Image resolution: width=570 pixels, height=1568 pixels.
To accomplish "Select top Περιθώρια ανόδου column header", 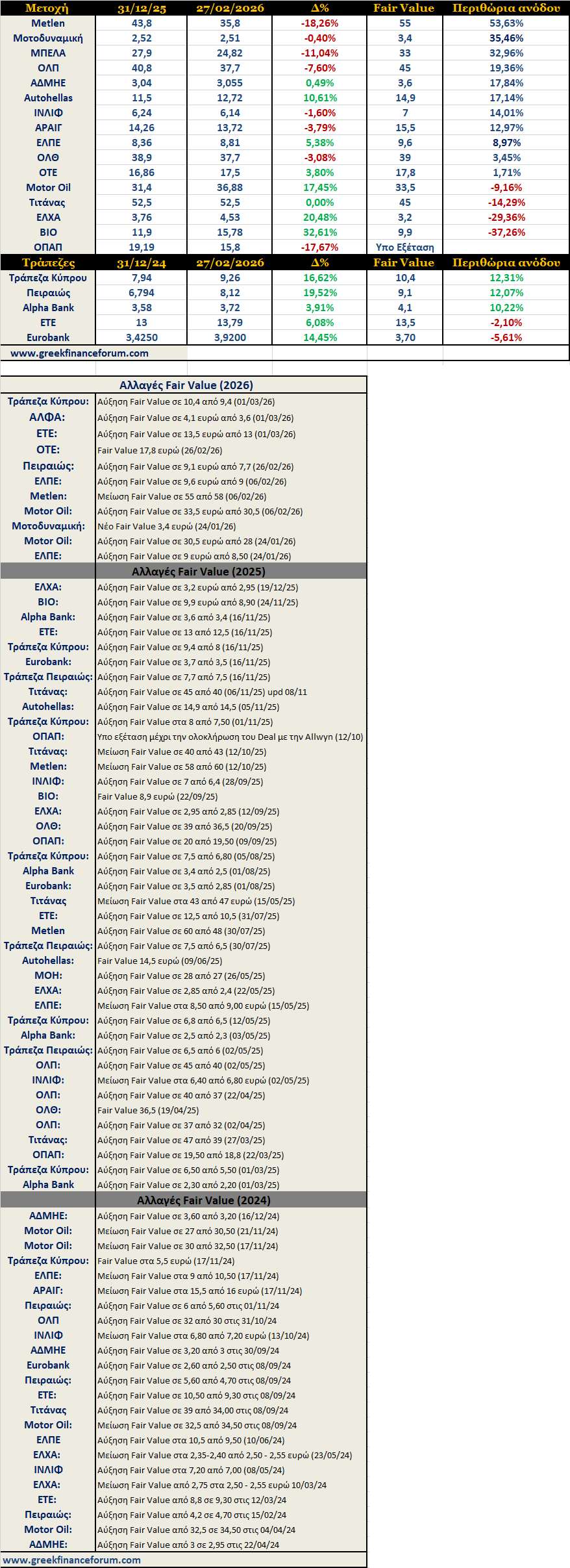I will 506,8.
